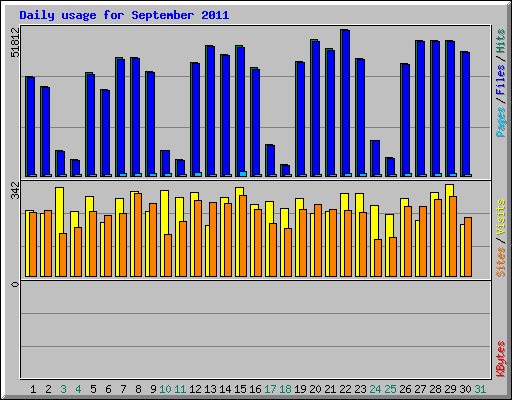Click day 26 on the x-axis
512x400 pixels.
click(405, 389)
